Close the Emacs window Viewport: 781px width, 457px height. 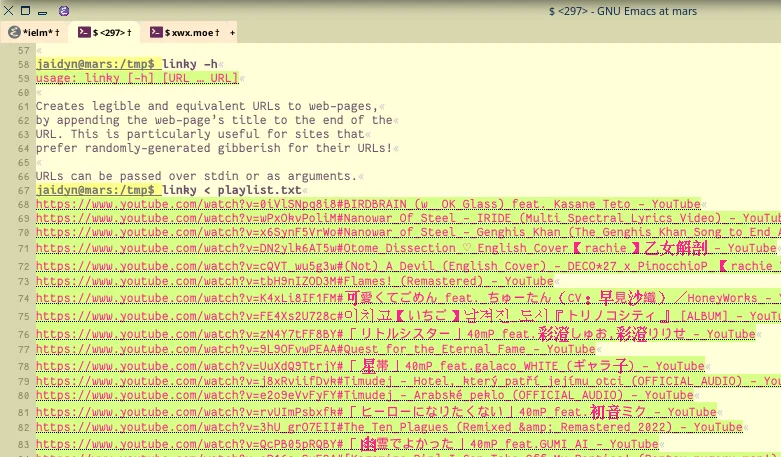click(x=9, y=11)
